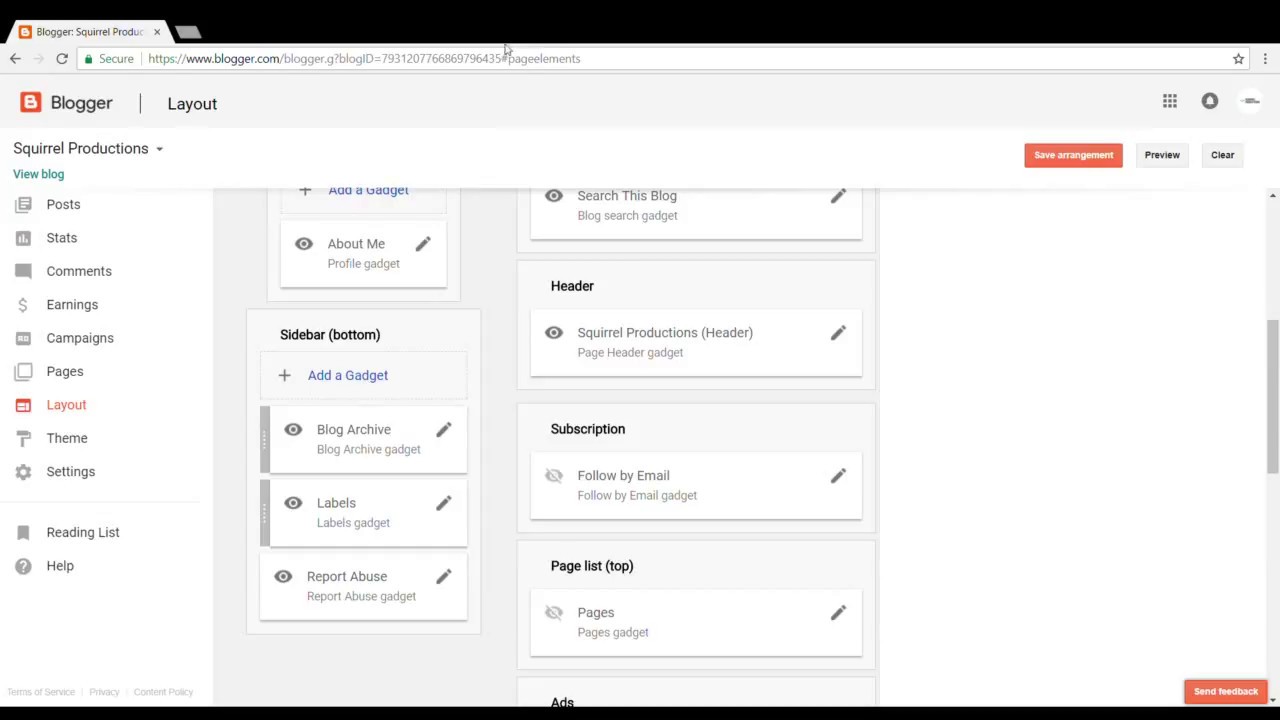Edit the Report Abuse gadget pencil
This screenshot has width=1280, height=720.
pyautogui.click(x=444, y=577)
